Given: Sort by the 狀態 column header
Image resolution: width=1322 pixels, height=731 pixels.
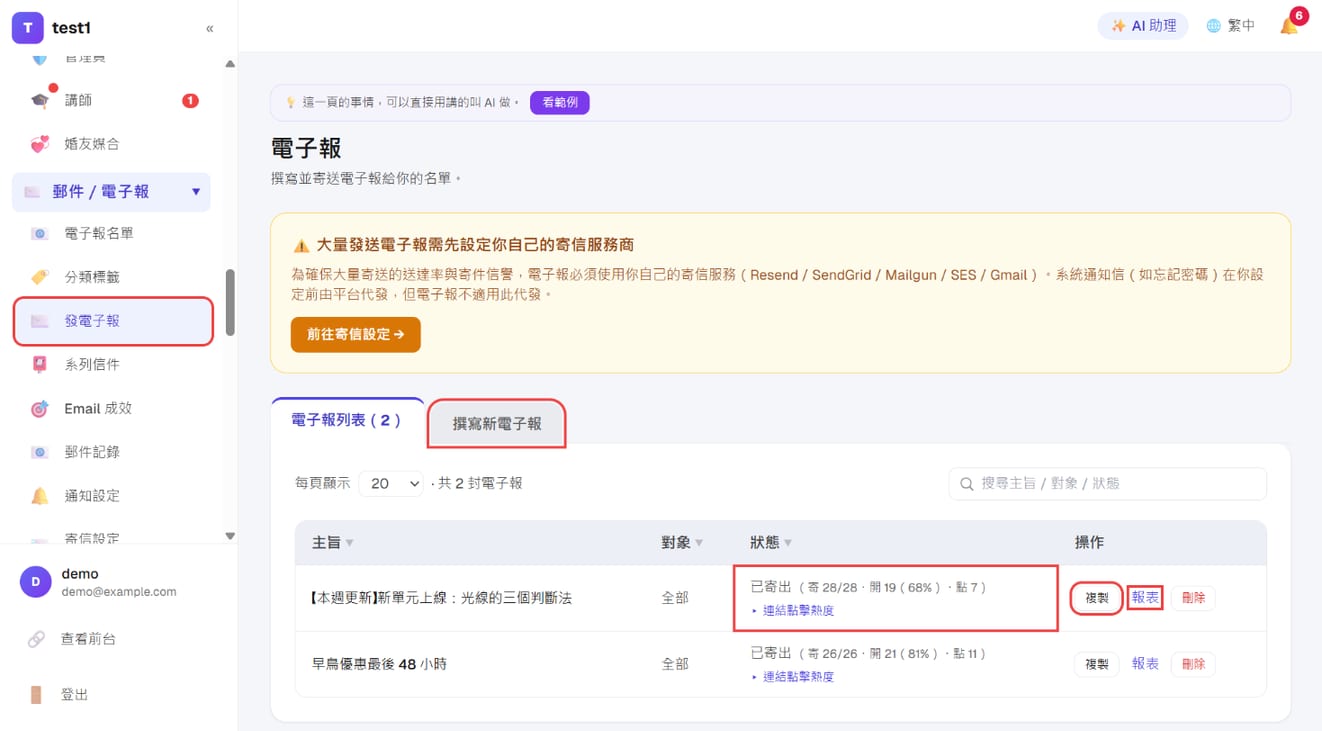Looking at the screenshot, I should pyautogui.click(x=771, y=543).
